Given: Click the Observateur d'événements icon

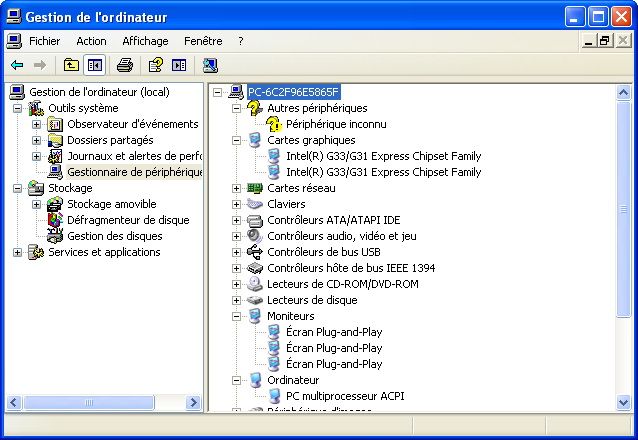Looking at the screenshot, I should tap(55, 124).
